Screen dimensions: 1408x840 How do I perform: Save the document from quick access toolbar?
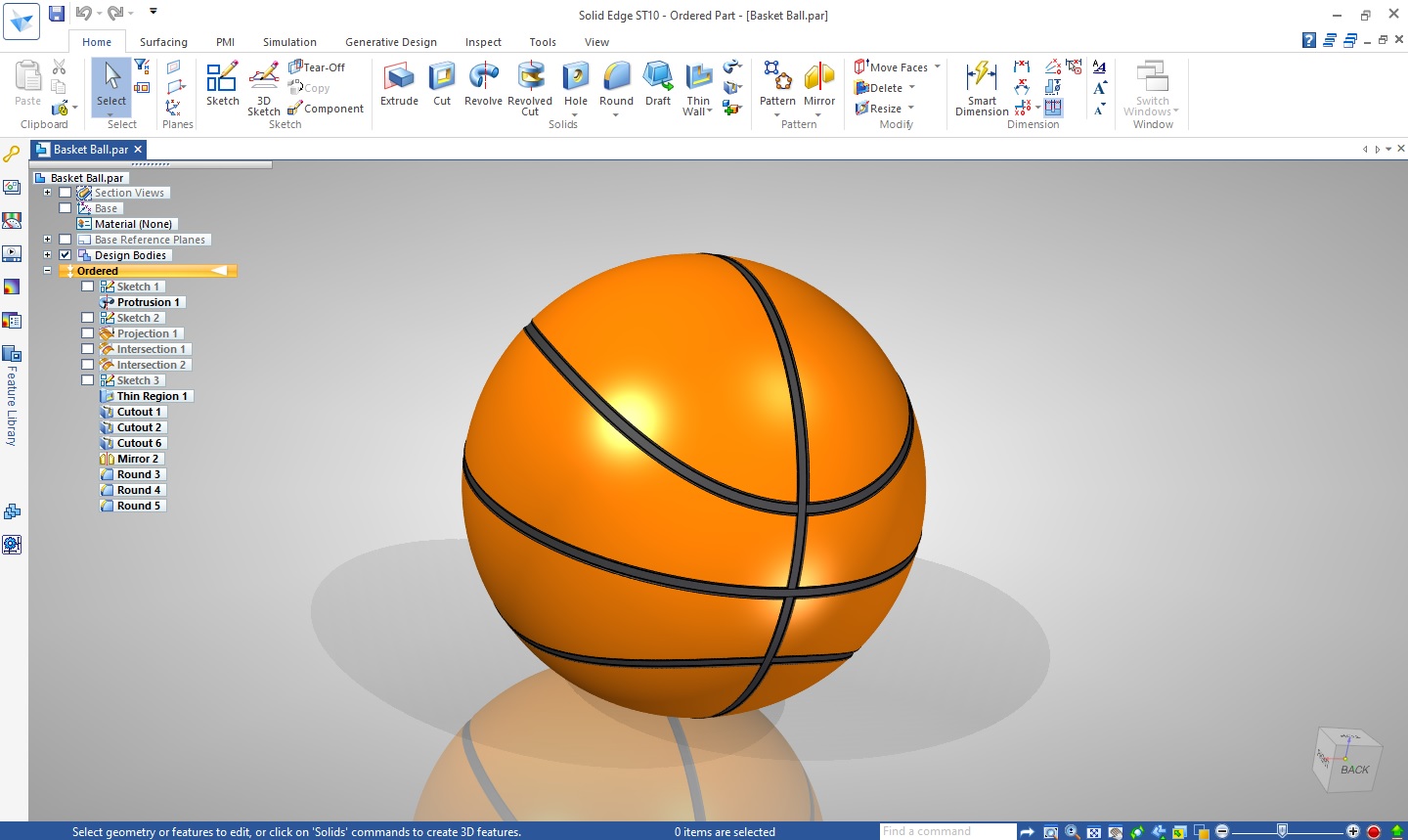(x=57, y=13)
